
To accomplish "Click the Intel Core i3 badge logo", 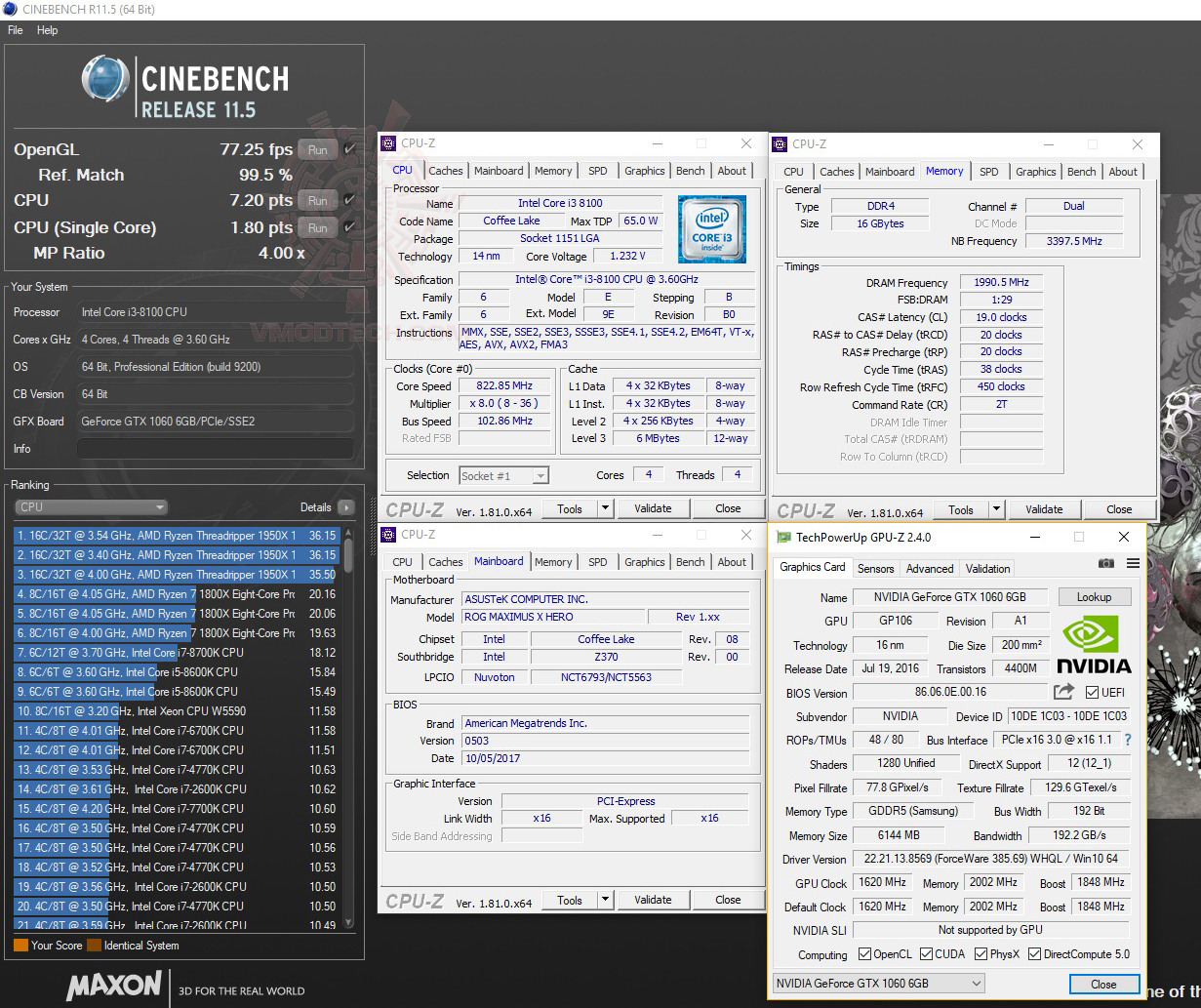I will point(711,229).
